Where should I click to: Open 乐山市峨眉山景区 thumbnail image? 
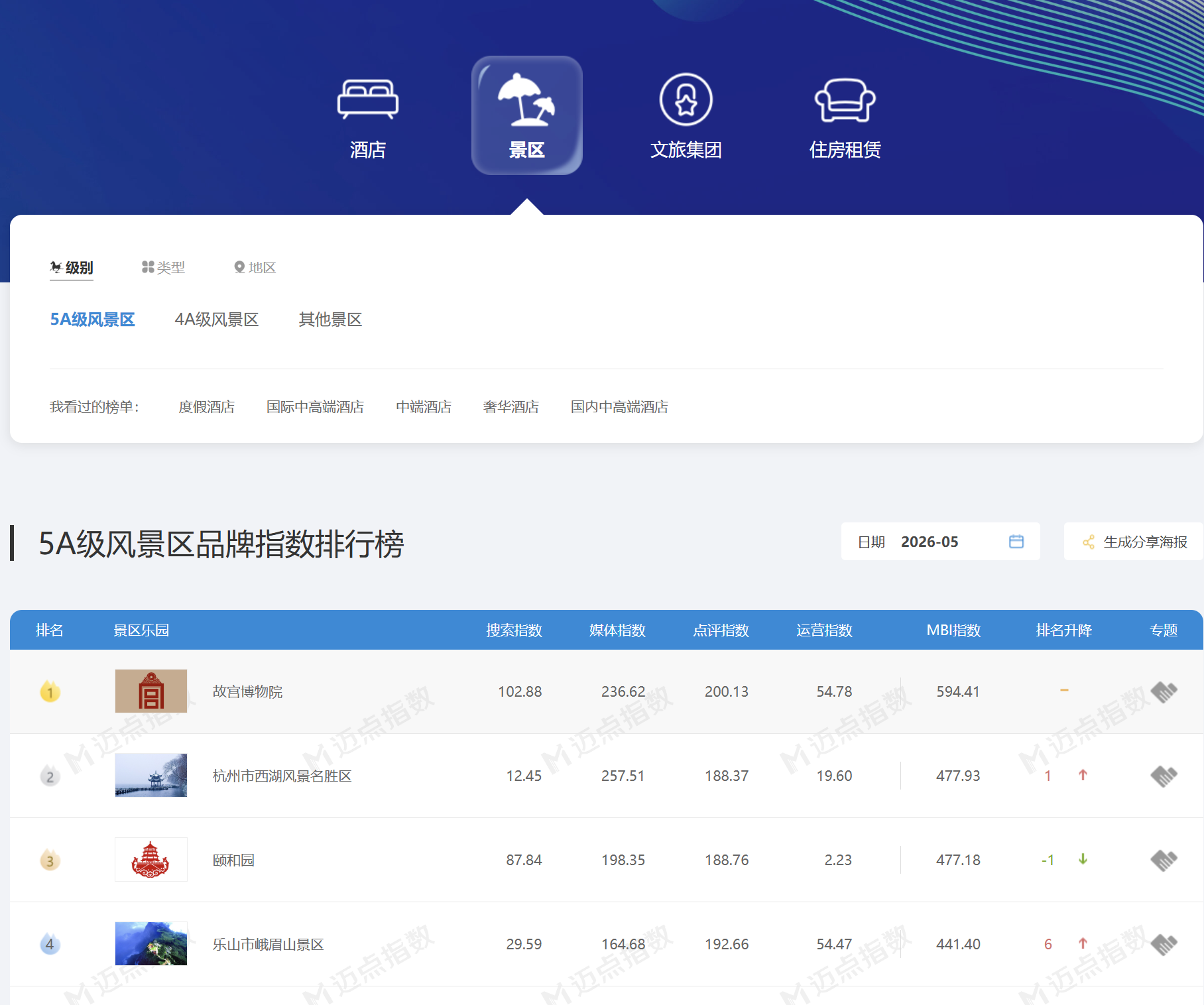tap(151, 943)
